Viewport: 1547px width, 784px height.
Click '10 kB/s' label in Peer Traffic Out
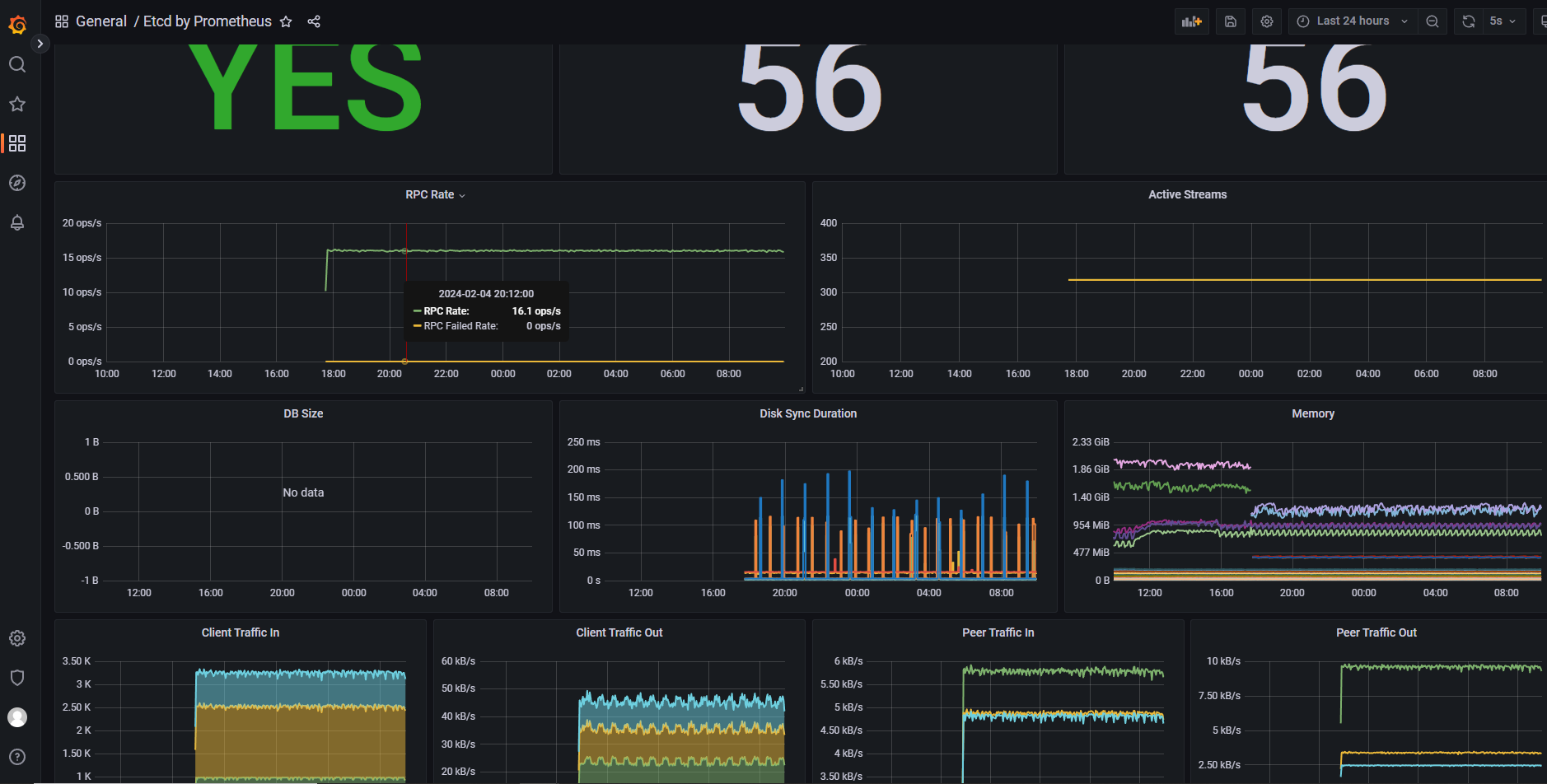coord(1223,661)
